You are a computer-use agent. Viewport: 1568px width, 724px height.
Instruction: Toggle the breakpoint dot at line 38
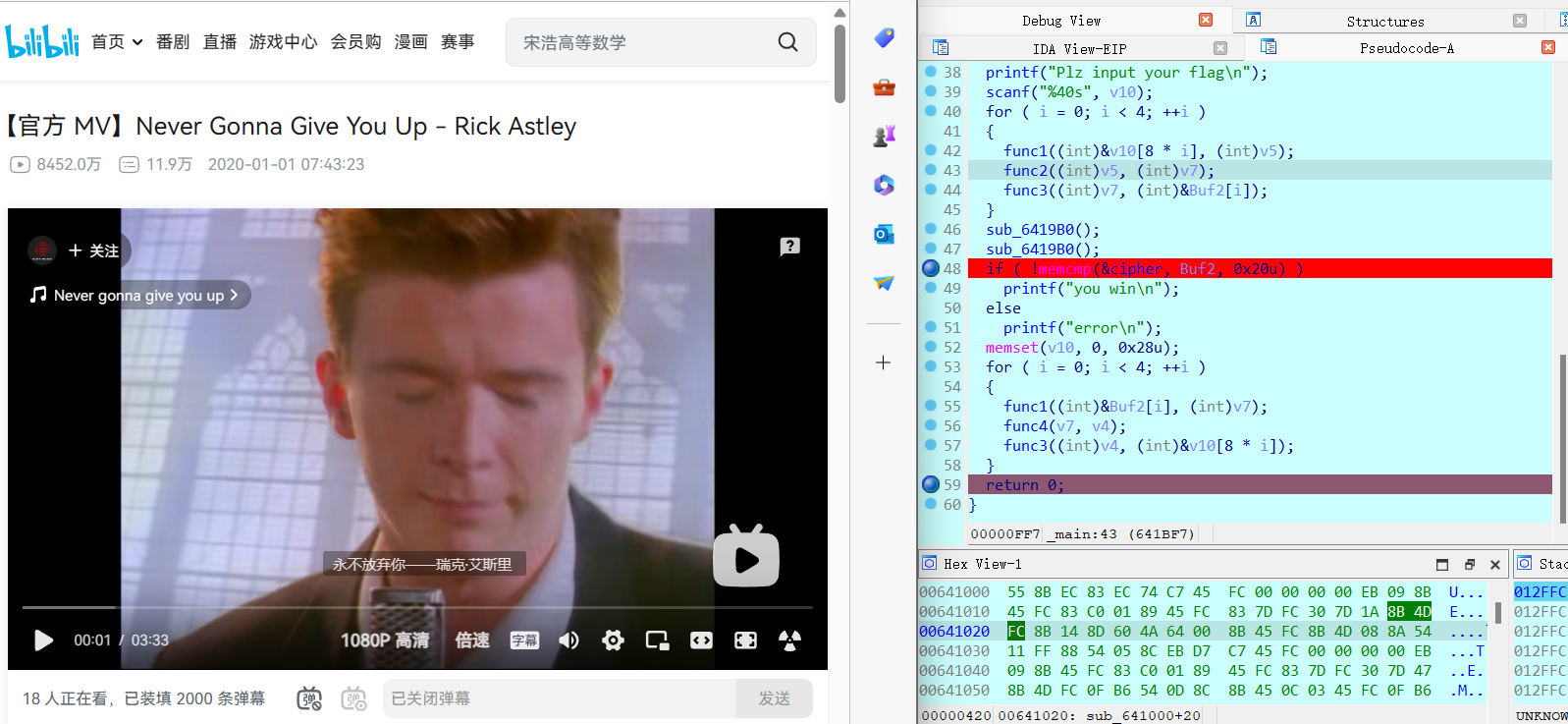(x=931, y=72)
